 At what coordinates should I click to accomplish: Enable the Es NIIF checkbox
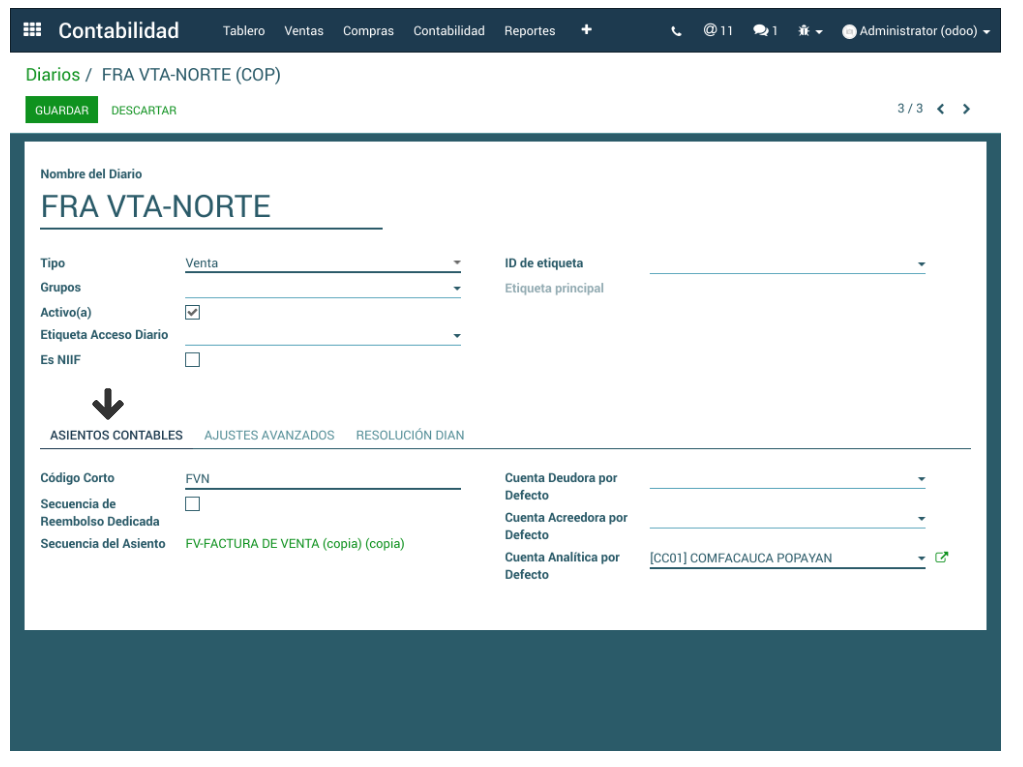[193, 360]
